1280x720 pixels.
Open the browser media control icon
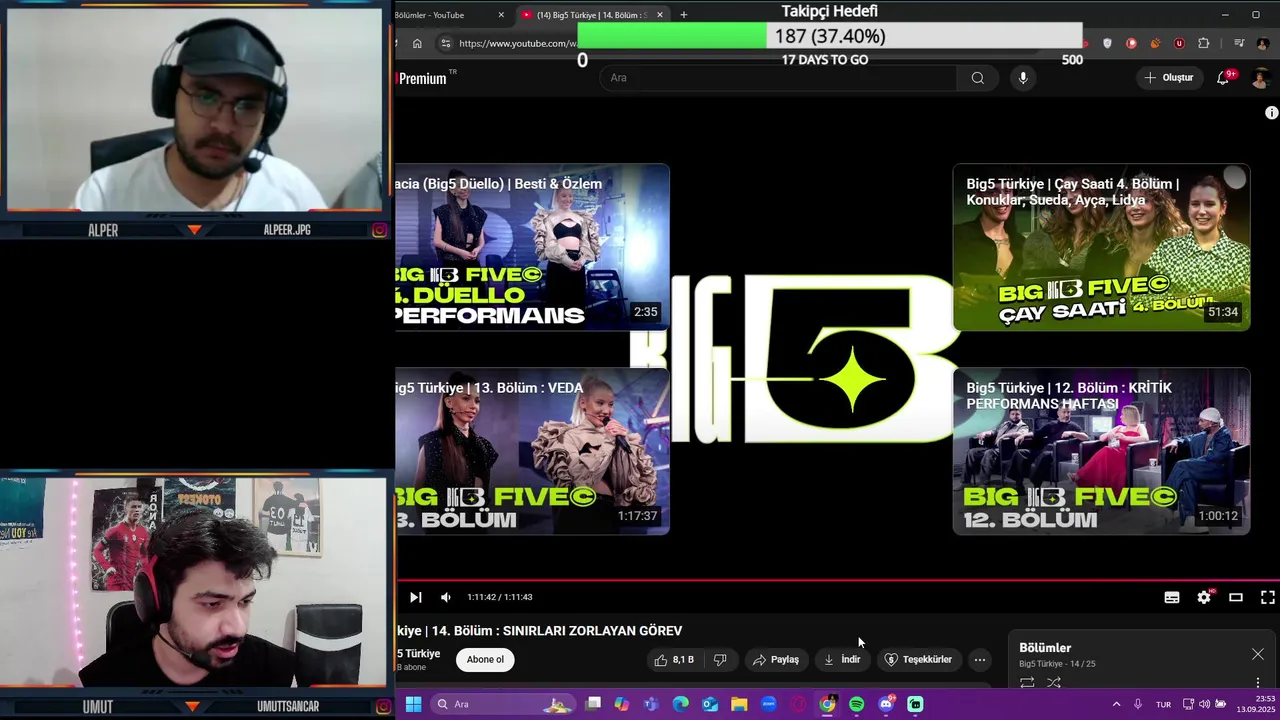tap(1239, 43)
